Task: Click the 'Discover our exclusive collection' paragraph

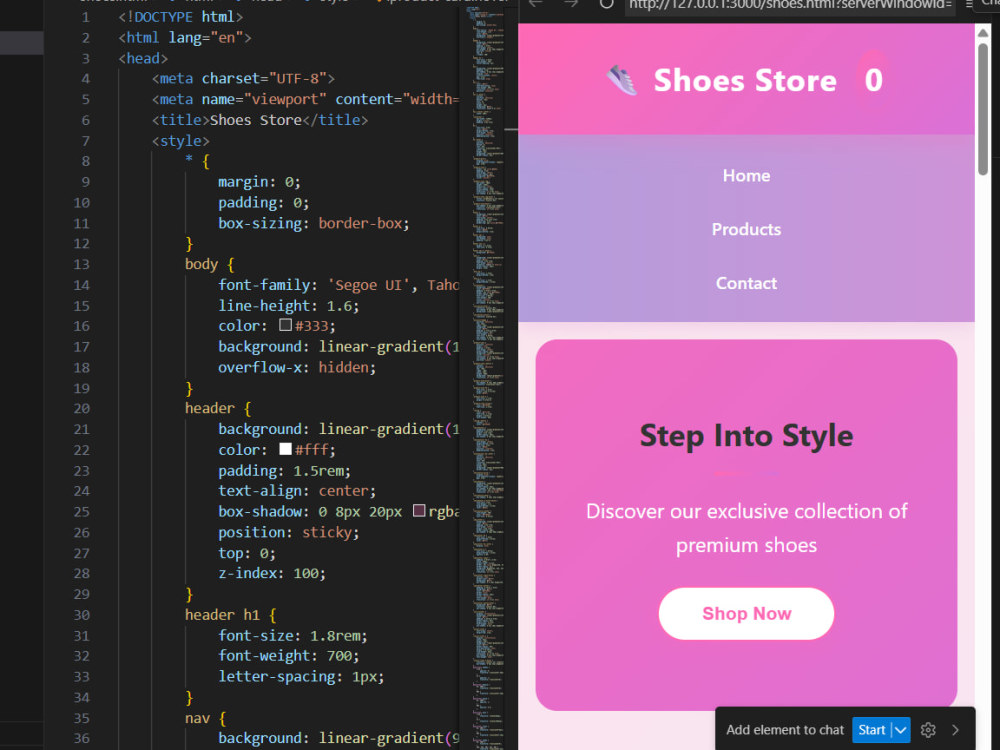Action: (746, 528)
